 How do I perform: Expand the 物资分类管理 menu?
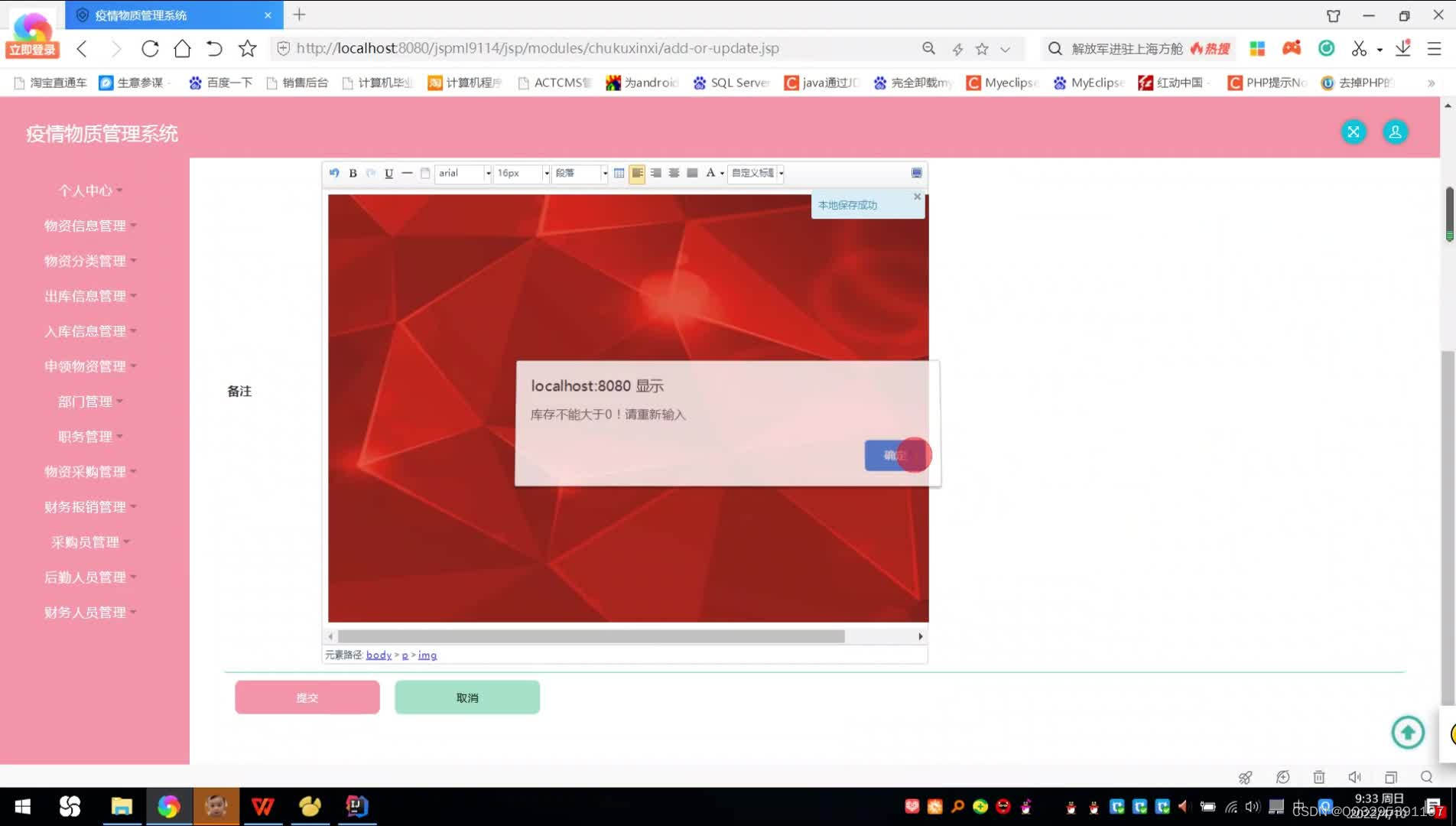90,261
